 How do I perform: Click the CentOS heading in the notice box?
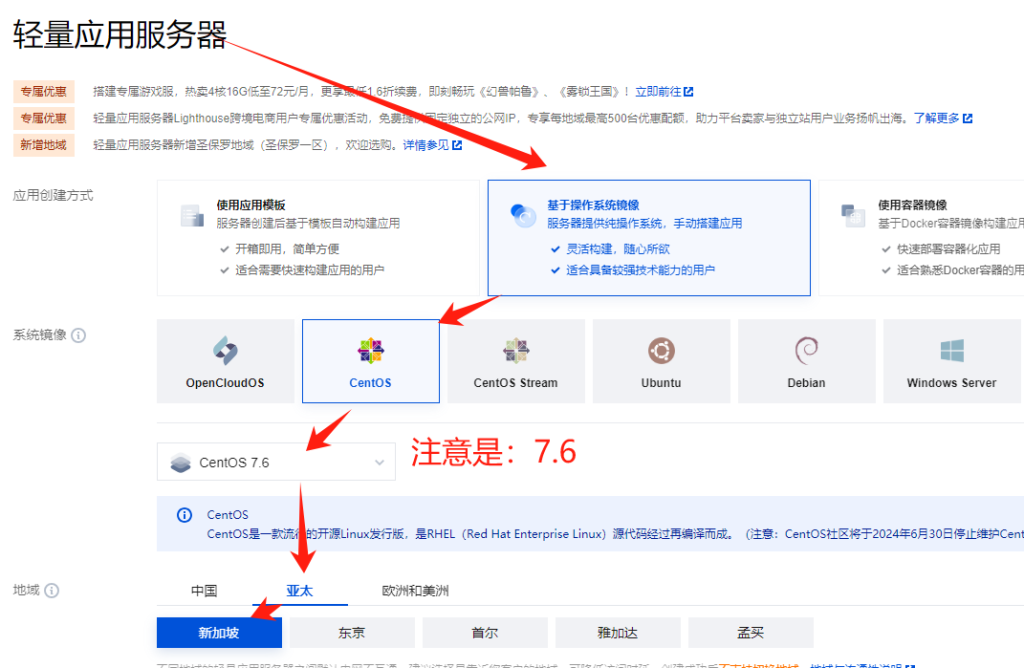click(x=227, y=515)
